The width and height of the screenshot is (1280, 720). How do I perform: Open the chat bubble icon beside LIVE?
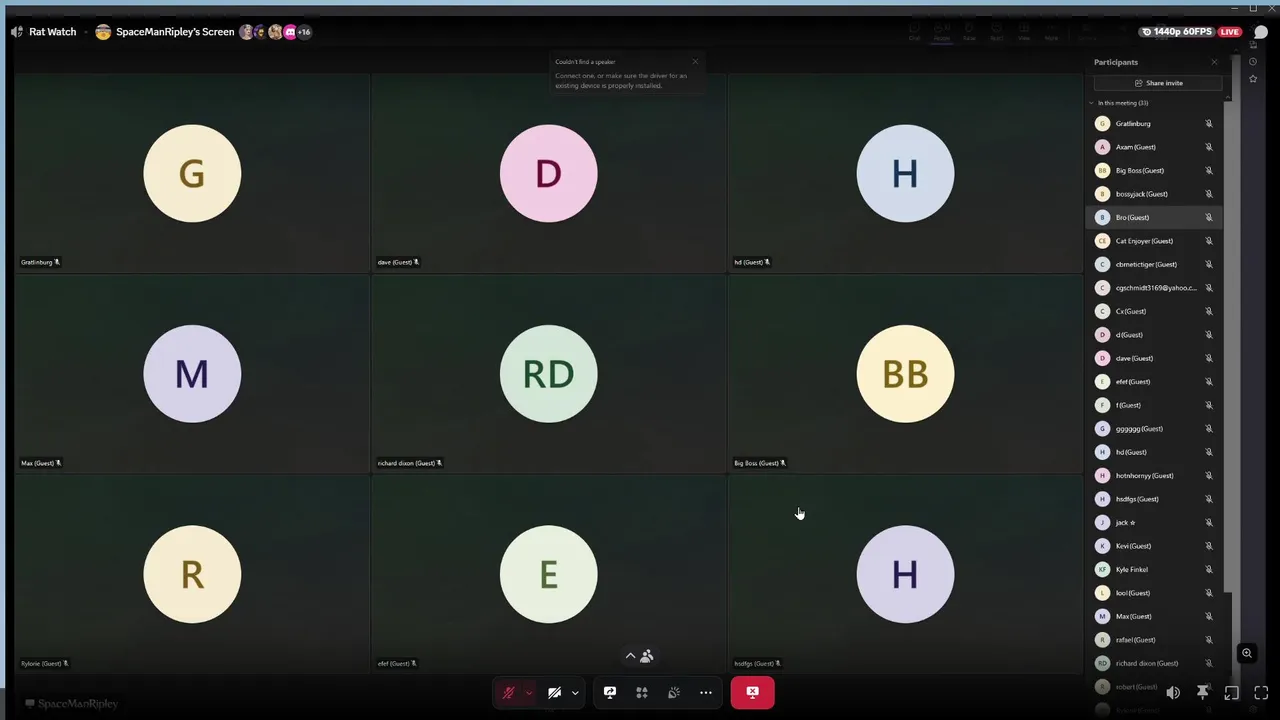1261,32
